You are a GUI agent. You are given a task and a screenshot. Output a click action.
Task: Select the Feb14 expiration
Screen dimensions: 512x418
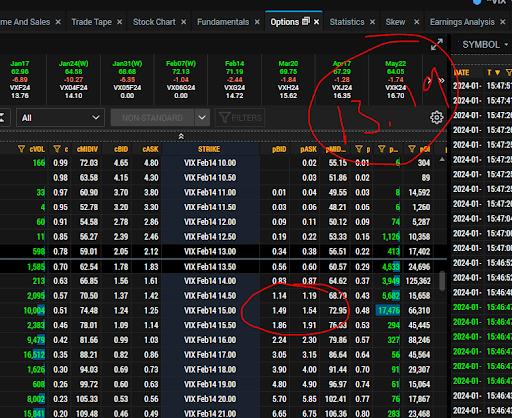pos(234,79)
